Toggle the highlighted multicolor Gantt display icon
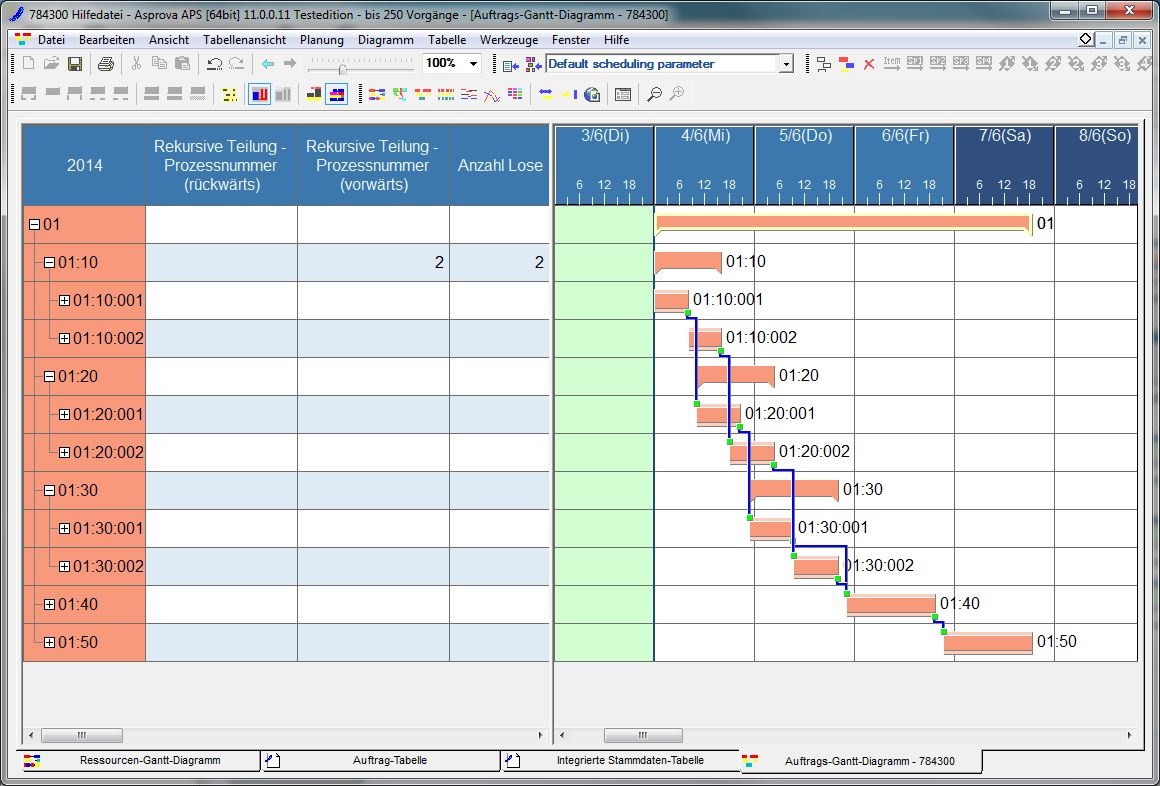Screen dimensions: 1160x786 tap(336, 94)
